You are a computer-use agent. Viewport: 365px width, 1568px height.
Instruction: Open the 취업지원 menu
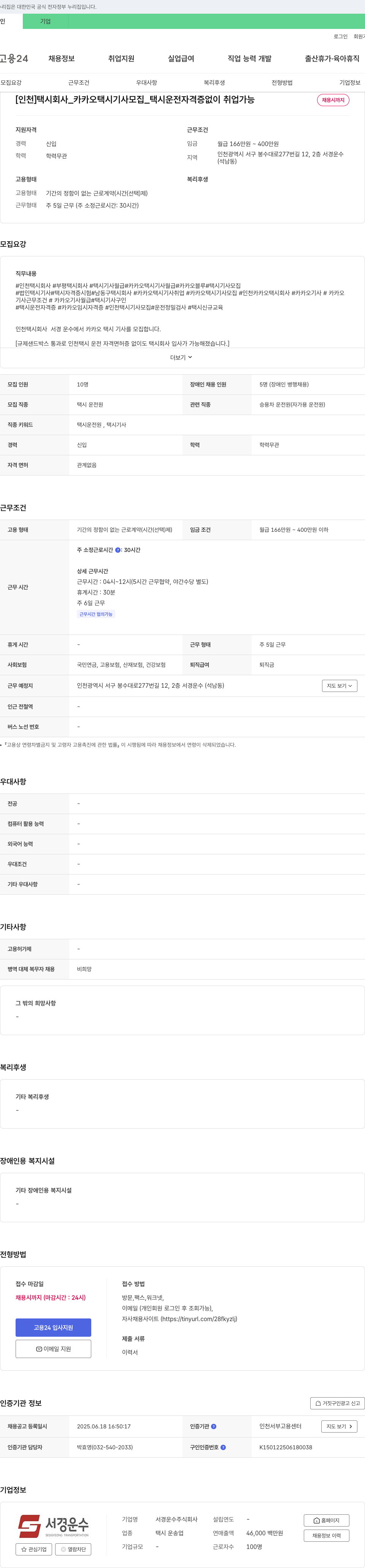[x=121, y=59]
